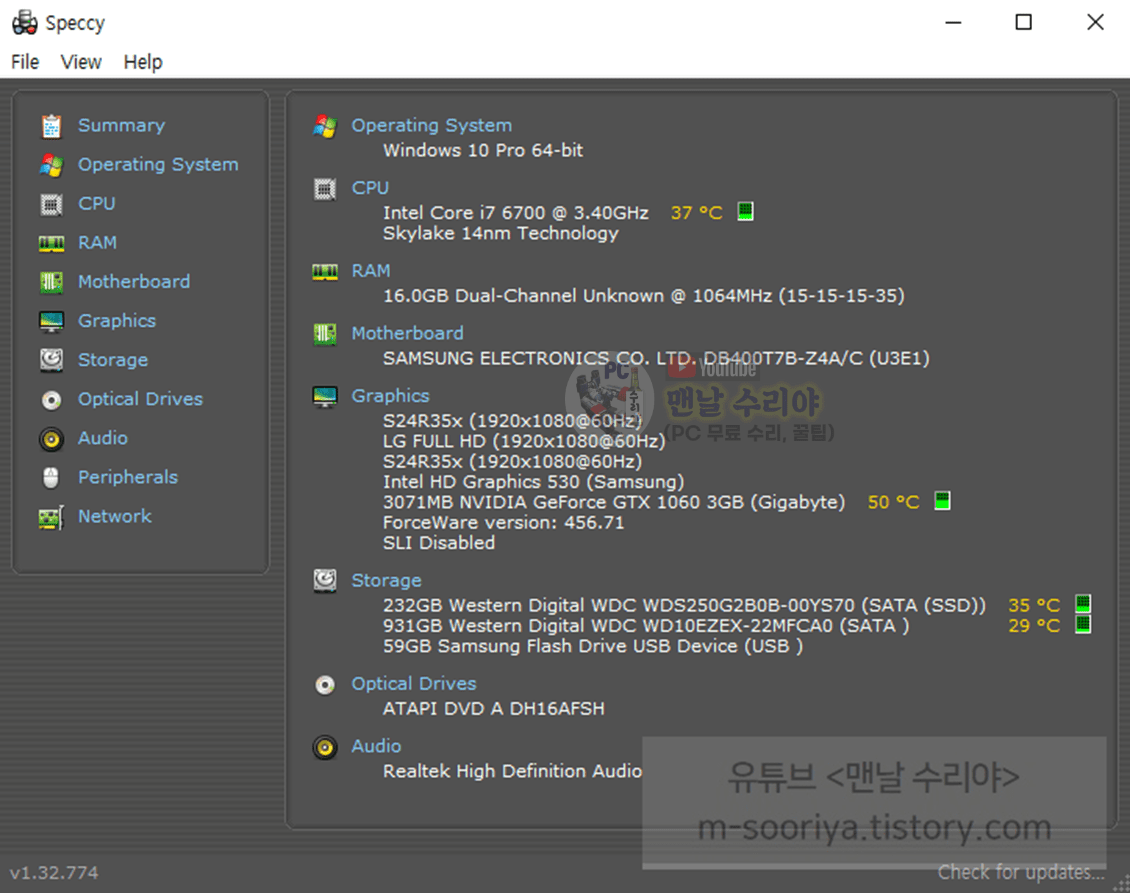
Task: Select the CPU chip icon in sidebar
Action: tap(51, 205)
